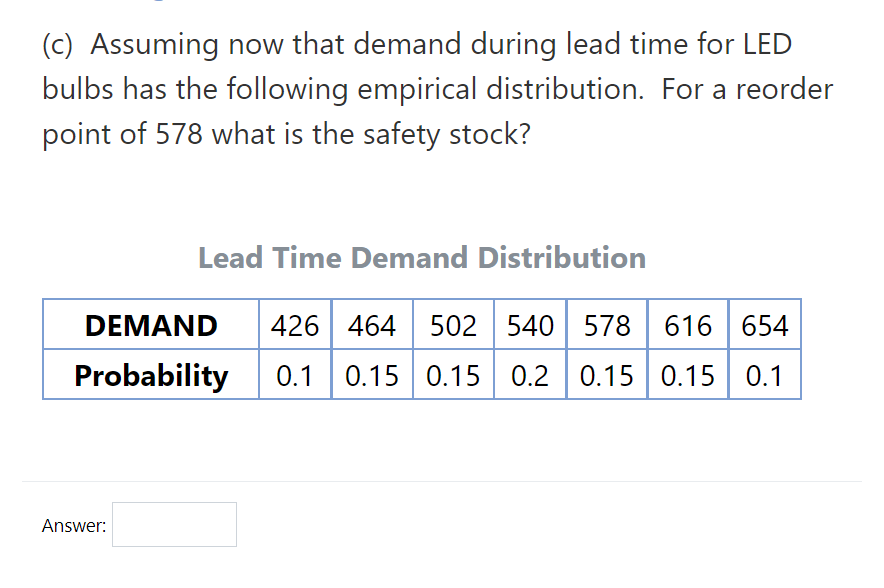Image resolution: width=884 pixels, height=588 pixels.
Task: Select the demand value 502 cell
Action: (x=452, y=325)
